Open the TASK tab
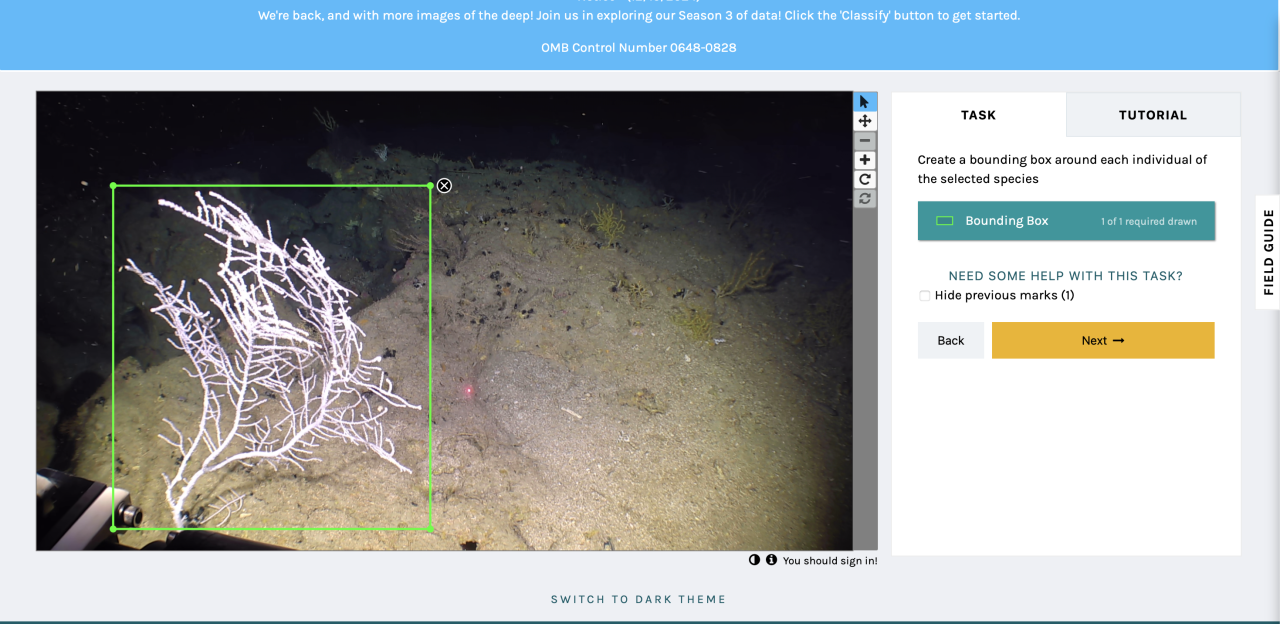Viewport: 1280px width, 624px height. [979, 115]
